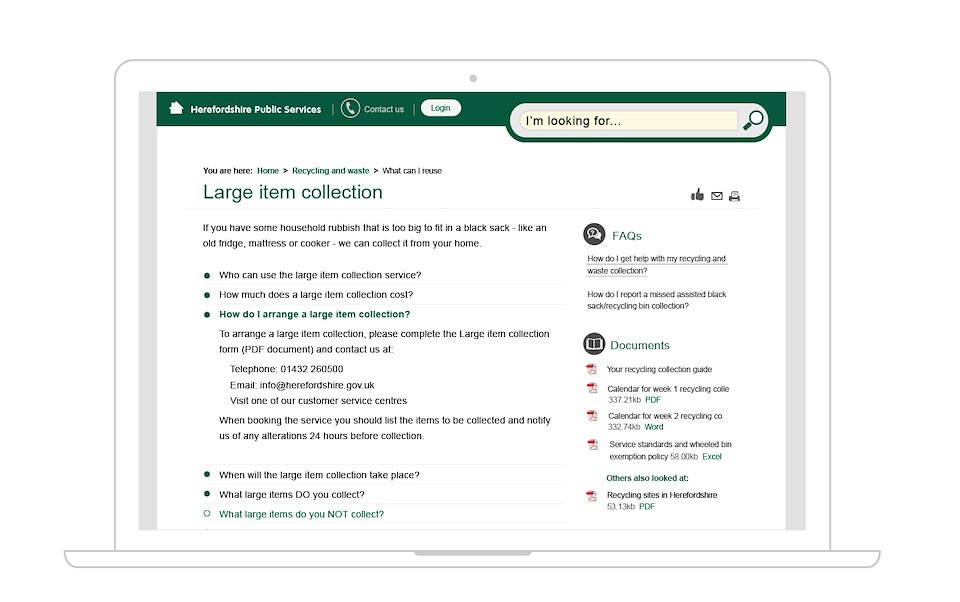
Task: Click the PDF label after 53.13kb
Action: (647, 506)
